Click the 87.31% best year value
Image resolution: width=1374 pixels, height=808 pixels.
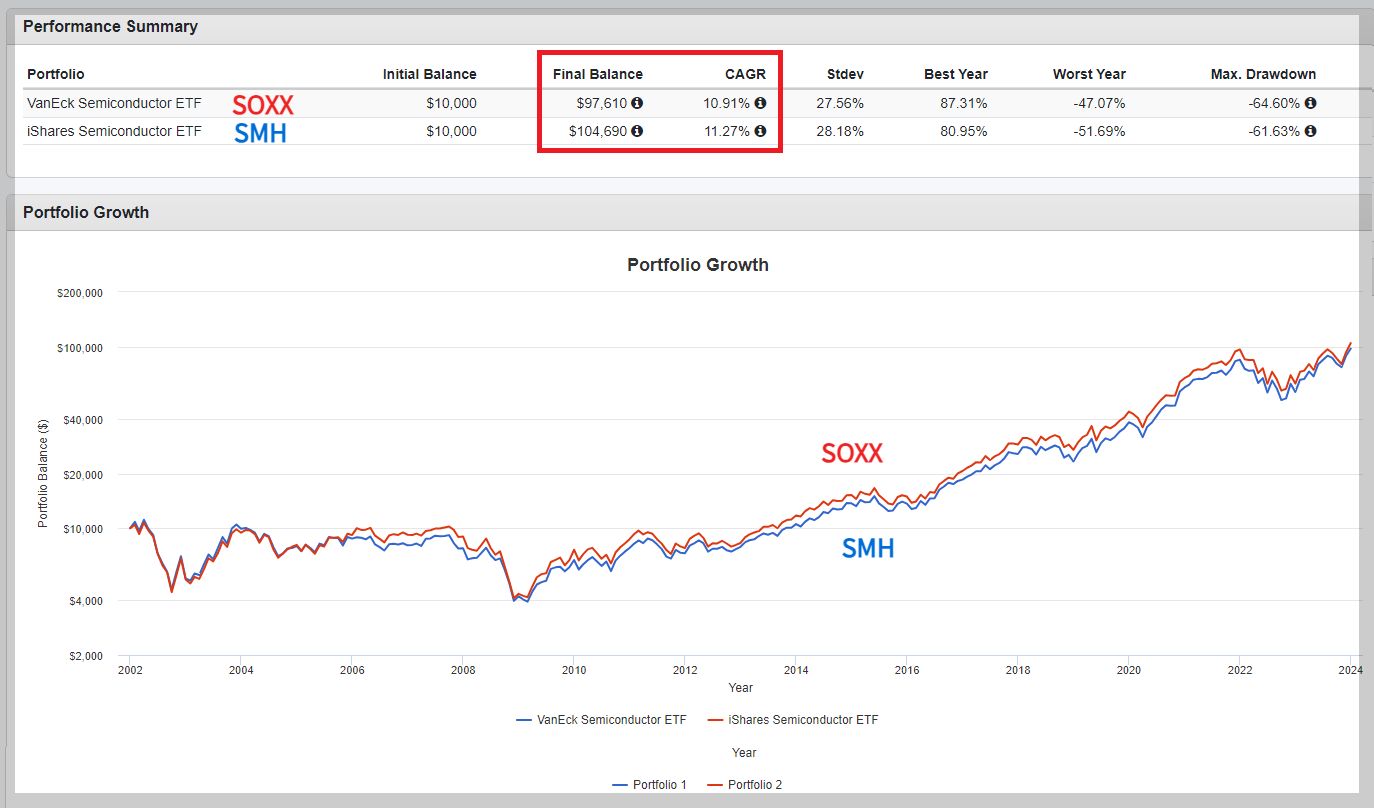point(965,103)
